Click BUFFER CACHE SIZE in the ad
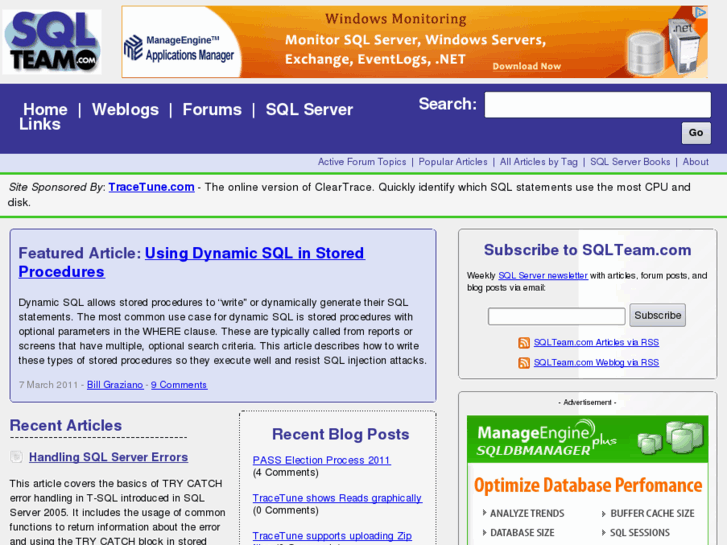The image size is (727, 545). tap(652, 513)
